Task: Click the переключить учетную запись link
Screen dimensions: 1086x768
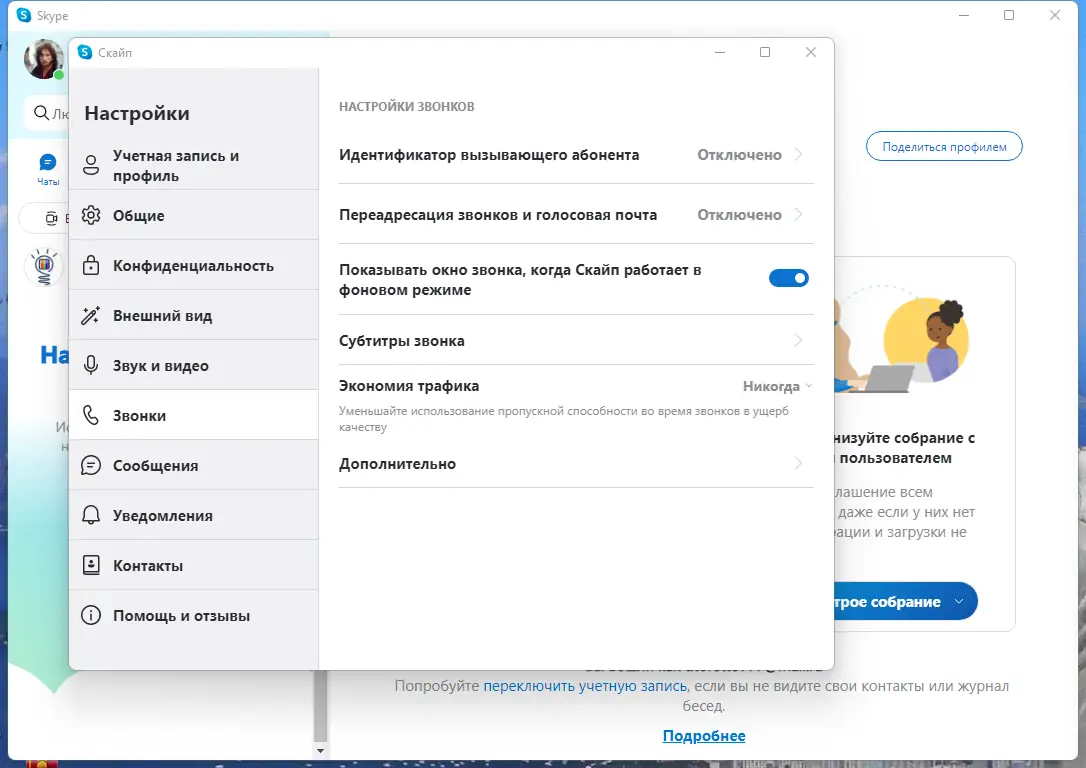Action: [x=585, y=686]
